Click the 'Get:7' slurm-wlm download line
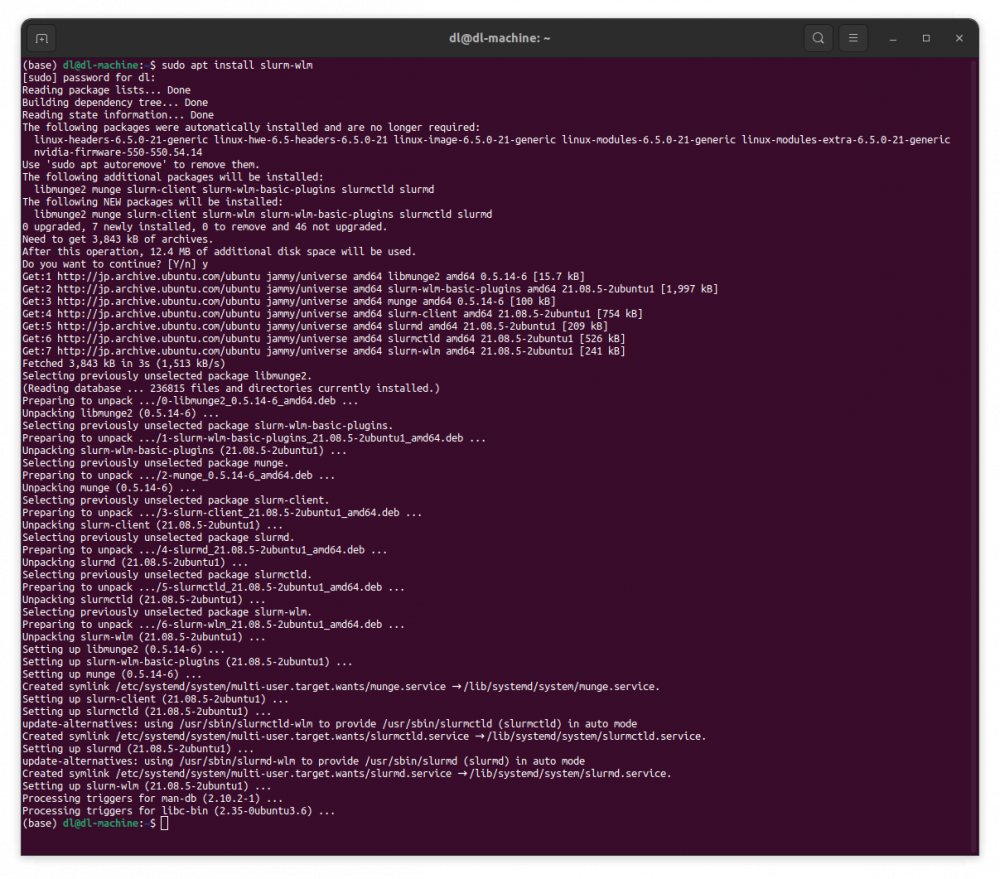 pyautogui.click(x=324, y=351)
